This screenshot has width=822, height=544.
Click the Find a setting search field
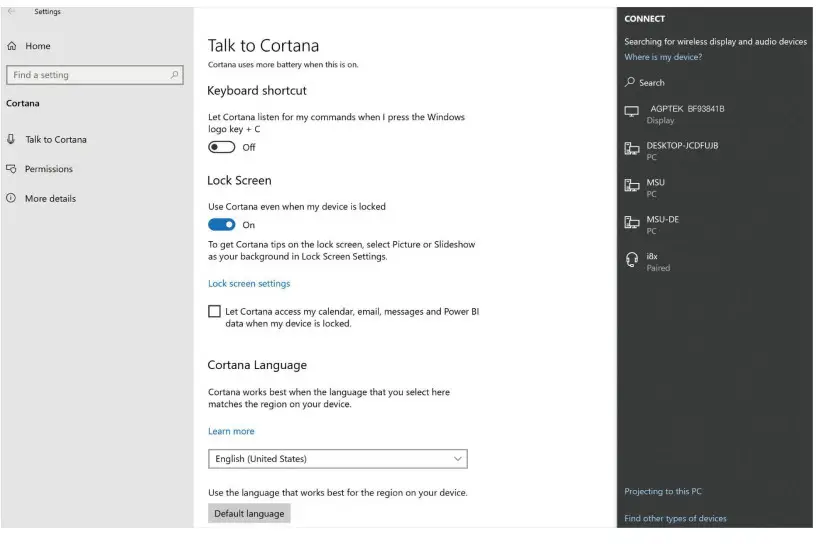click(x=88, y=75)
